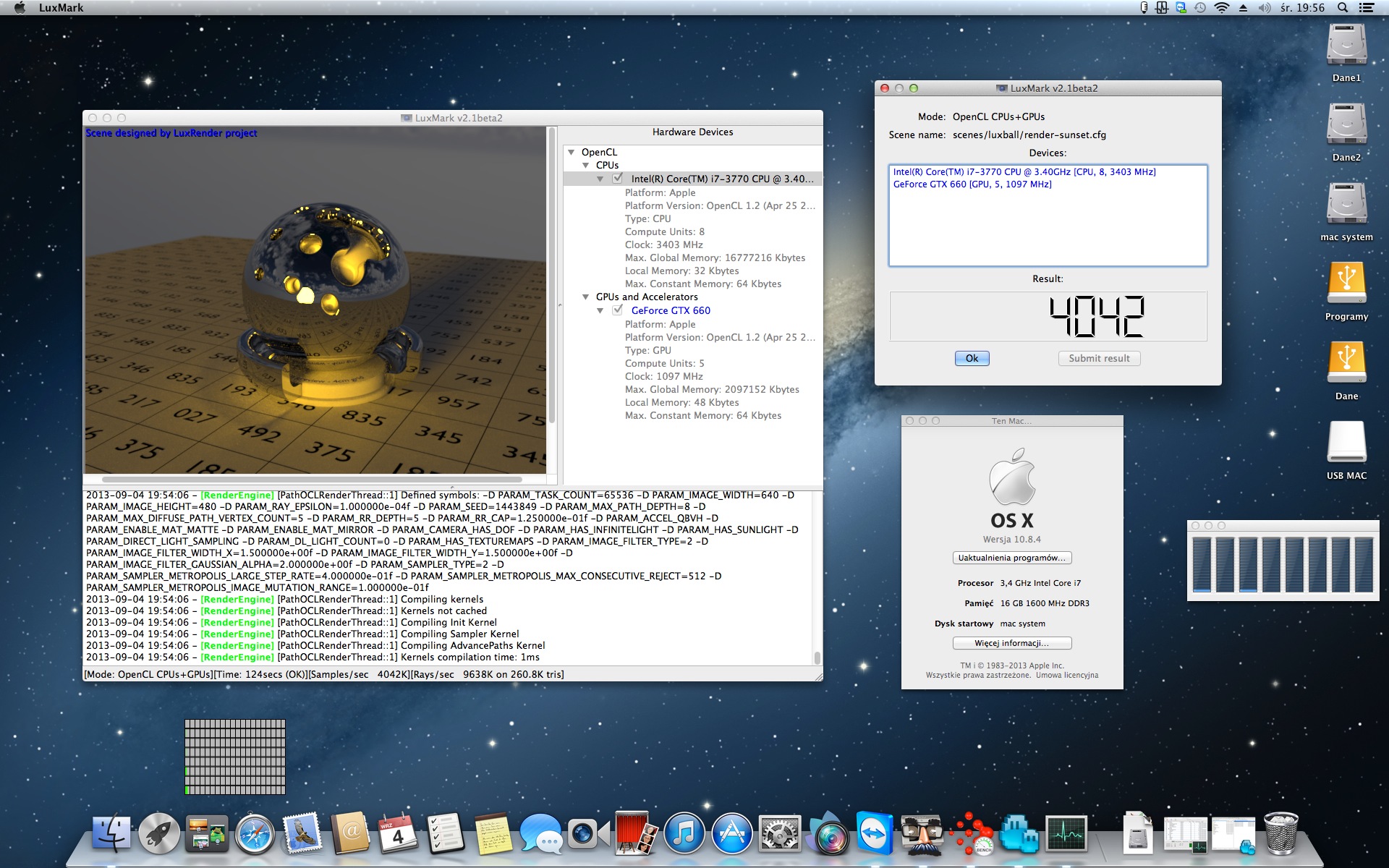Open Wi-Fi status menu in menu bar
The image size is (1389, 868).
point(1222,8)
